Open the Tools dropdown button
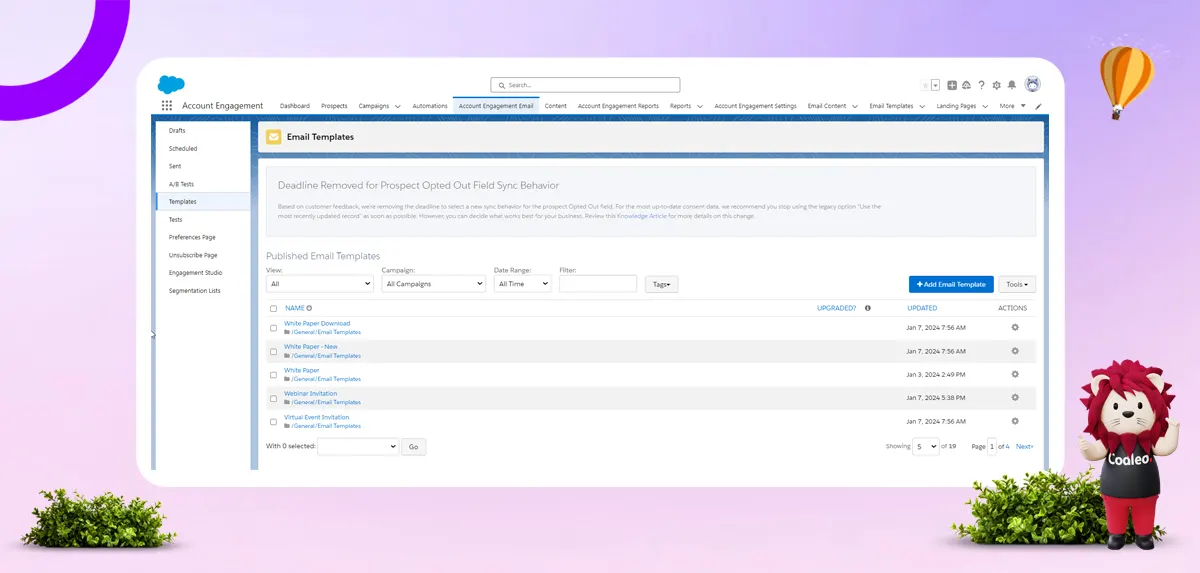The height and width of the screenshot is (573, 1200). click(x=1017, y=284)
